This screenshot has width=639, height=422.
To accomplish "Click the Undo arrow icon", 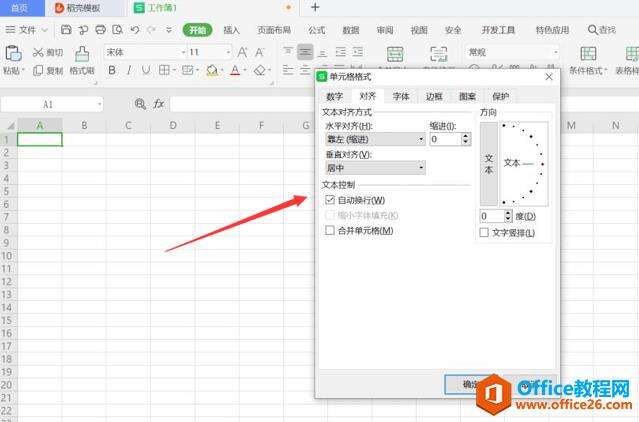I will (x=134, y=30).
